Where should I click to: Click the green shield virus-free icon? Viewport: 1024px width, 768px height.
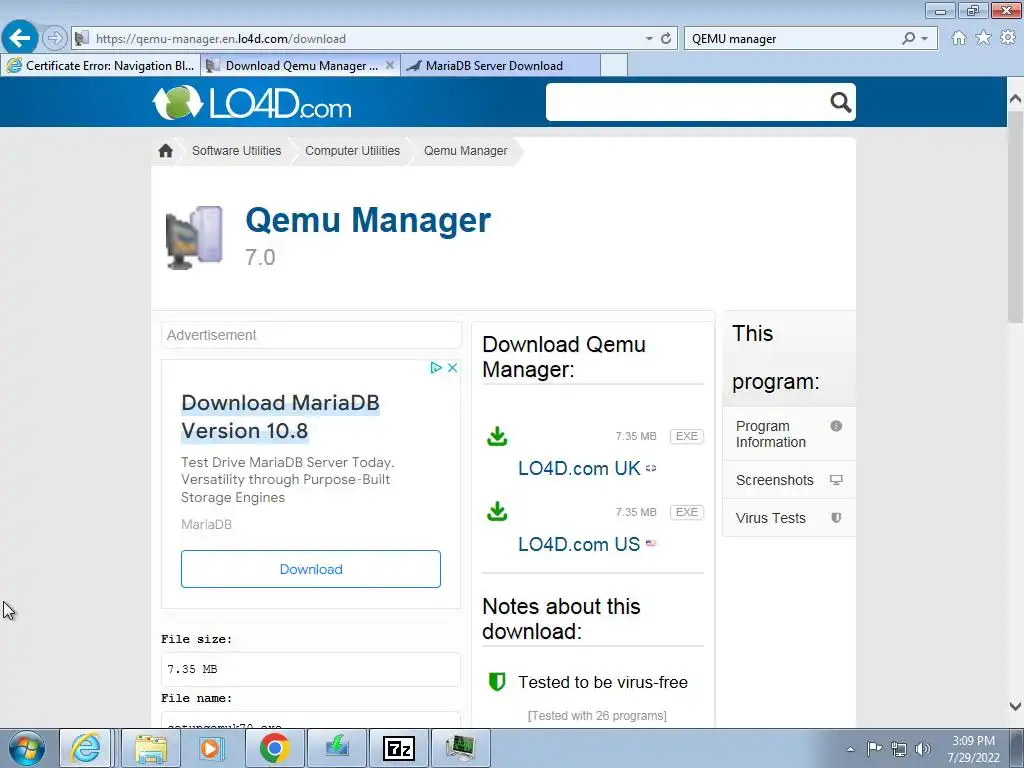497,682
